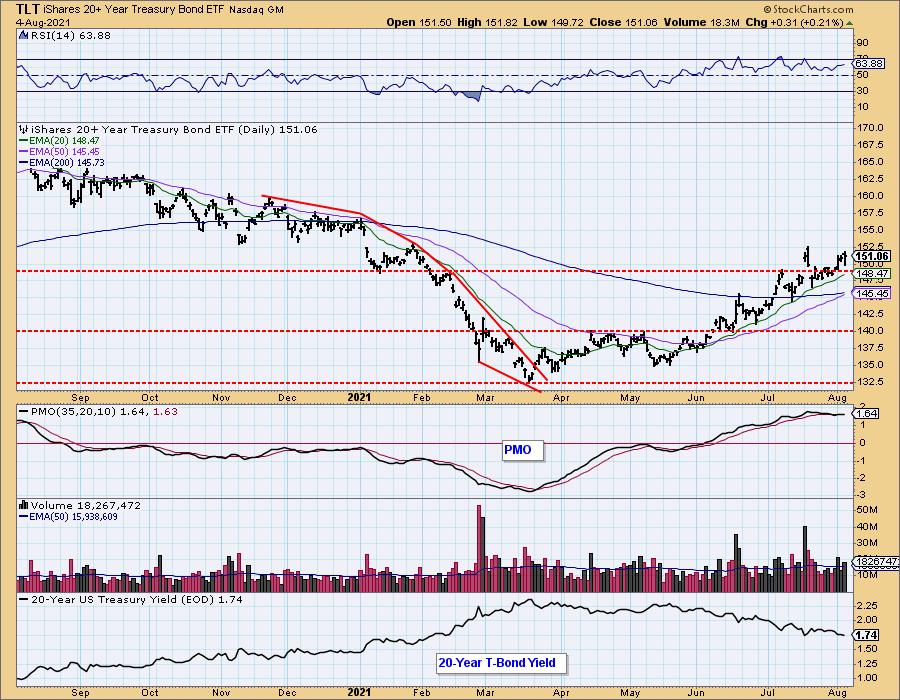The height and width of the screenshot is (700, 900).
Task: Click the Low 149.72 value
Action: 553,22
